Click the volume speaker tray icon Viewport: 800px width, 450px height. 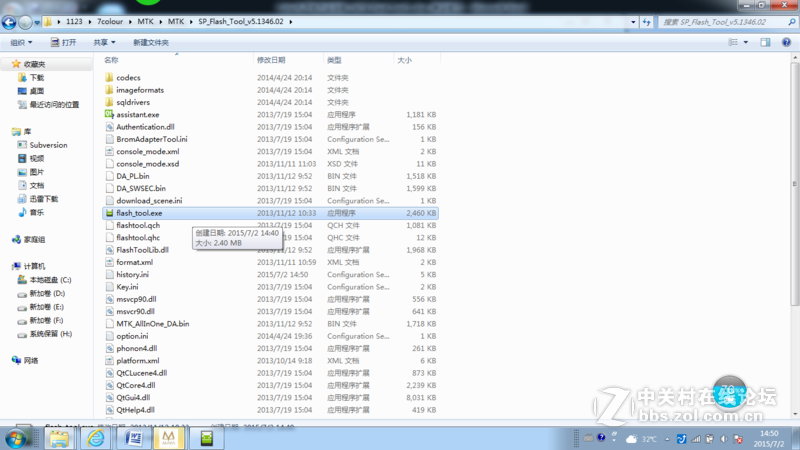[x=723, y=439]
